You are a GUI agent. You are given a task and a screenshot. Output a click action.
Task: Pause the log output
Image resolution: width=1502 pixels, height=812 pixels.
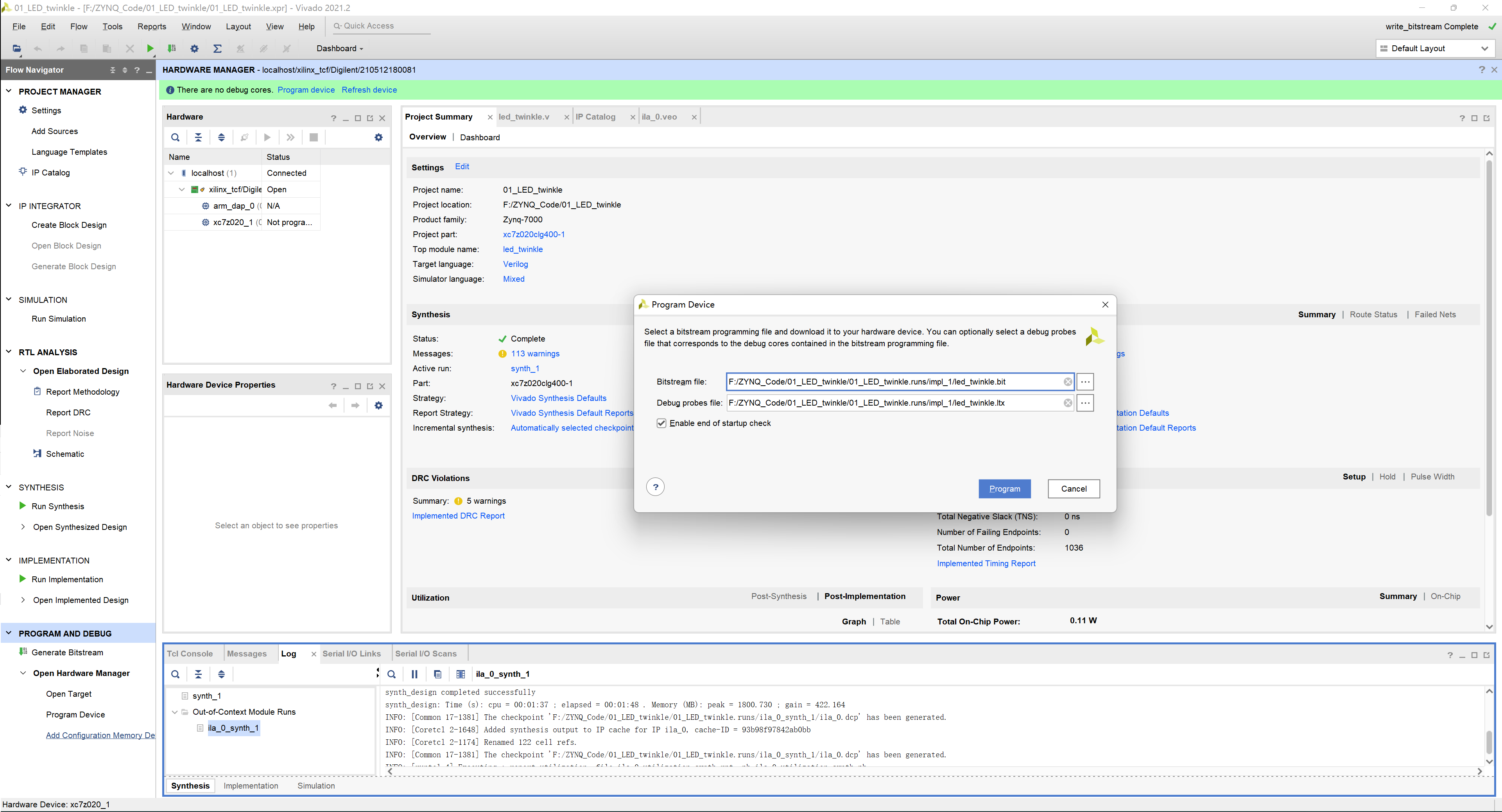click(x=414, y=674)
